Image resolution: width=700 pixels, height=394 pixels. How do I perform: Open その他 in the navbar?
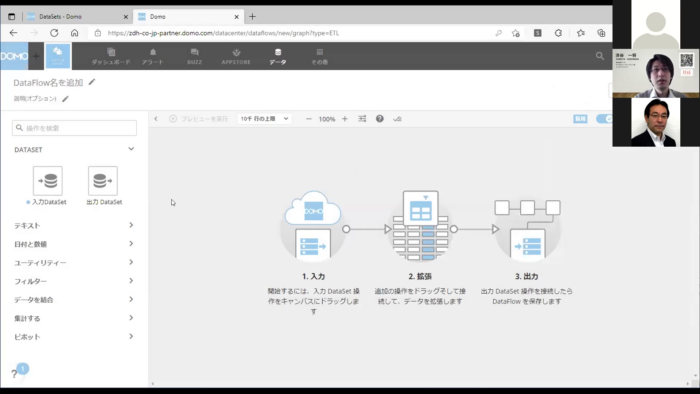[x=320, y=56]
